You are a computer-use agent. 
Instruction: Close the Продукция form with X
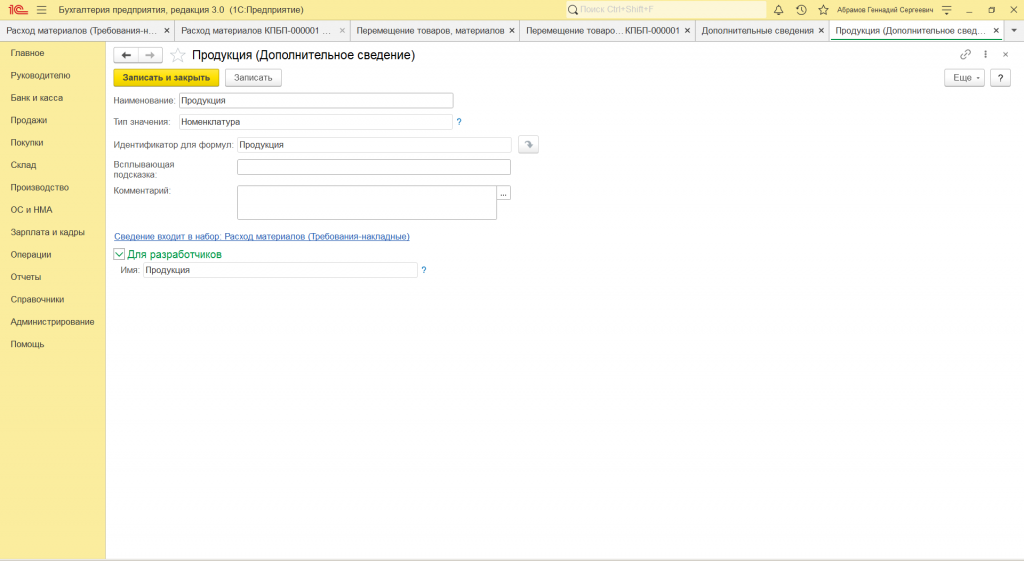tap(1006, 54)
